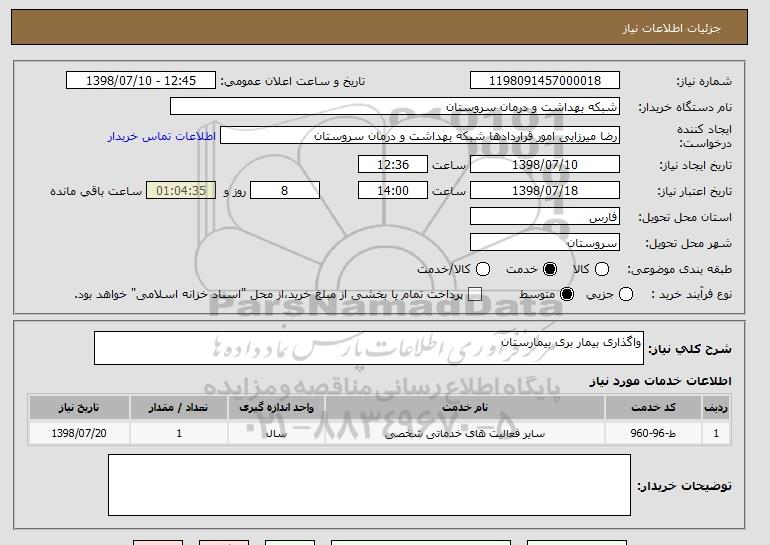
Task: Click the unit cell سال
Action: tap(276, 433)
